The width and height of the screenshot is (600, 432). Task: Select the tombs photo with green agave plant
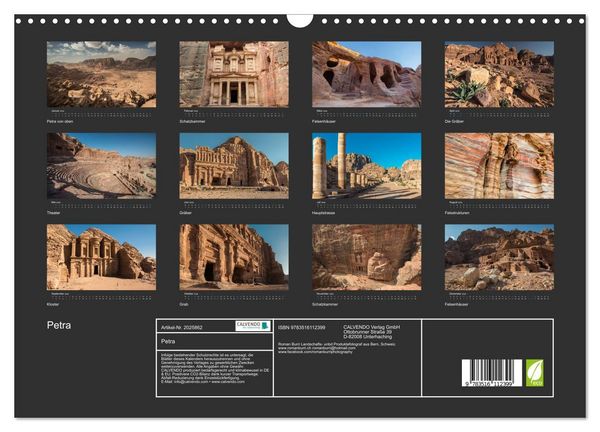tap(499, 74)
